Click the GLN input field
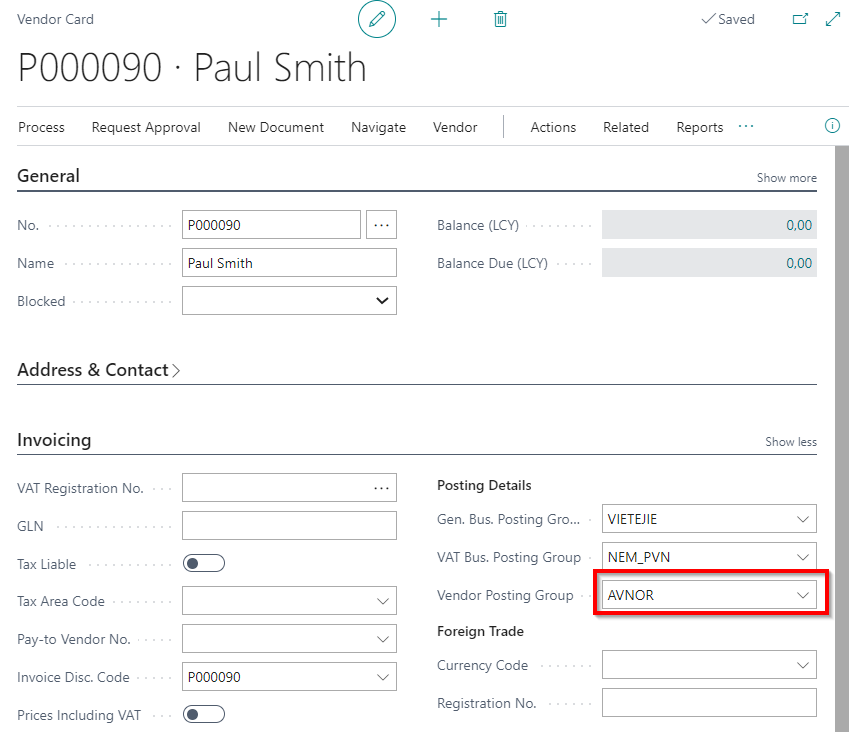Screen dimensions: 855x732 pos(289,526)
